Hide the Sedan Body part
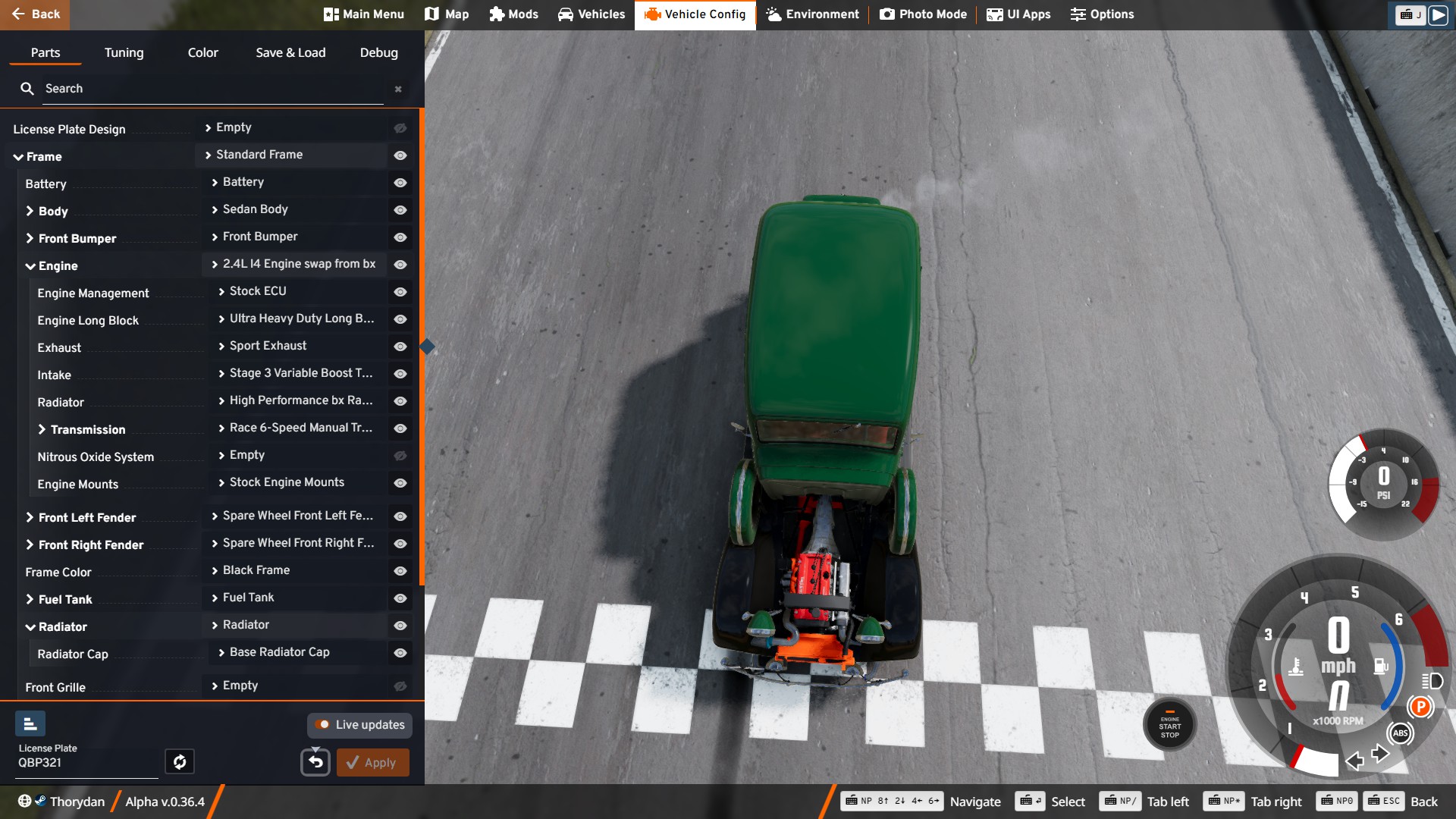The image size is (1456, 819). tap(400, 209)
